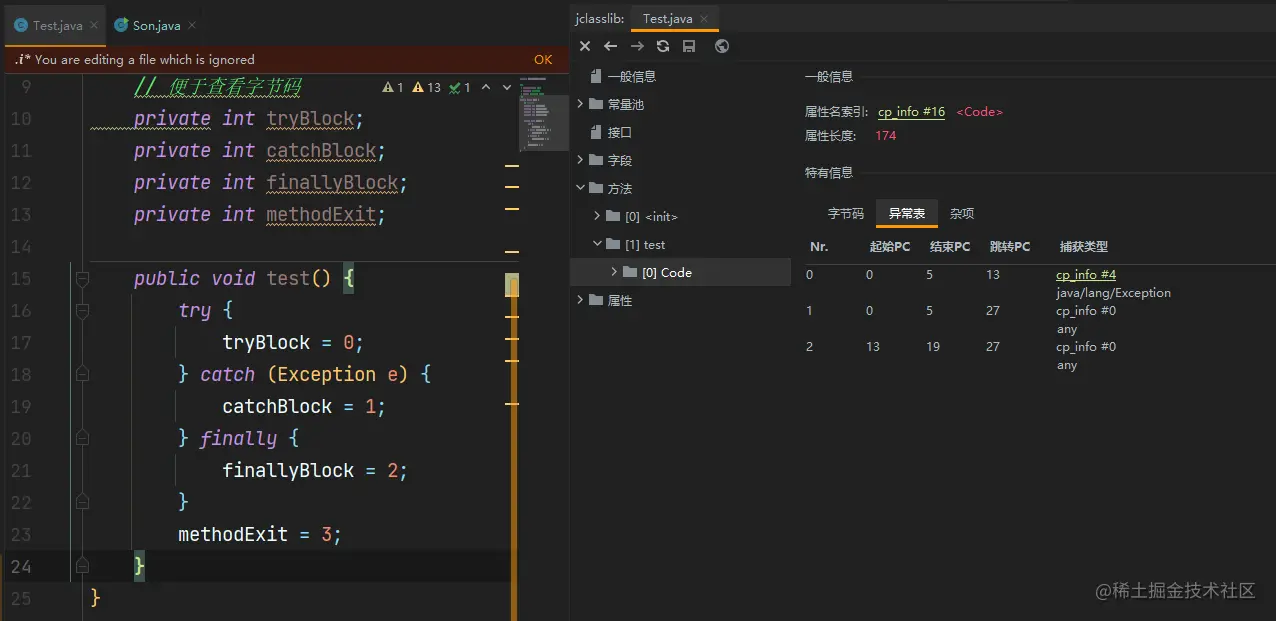This screenshot has width=1276, height=621.
Task: Click the Exception type in catch clause
Action: pos(327,374)
